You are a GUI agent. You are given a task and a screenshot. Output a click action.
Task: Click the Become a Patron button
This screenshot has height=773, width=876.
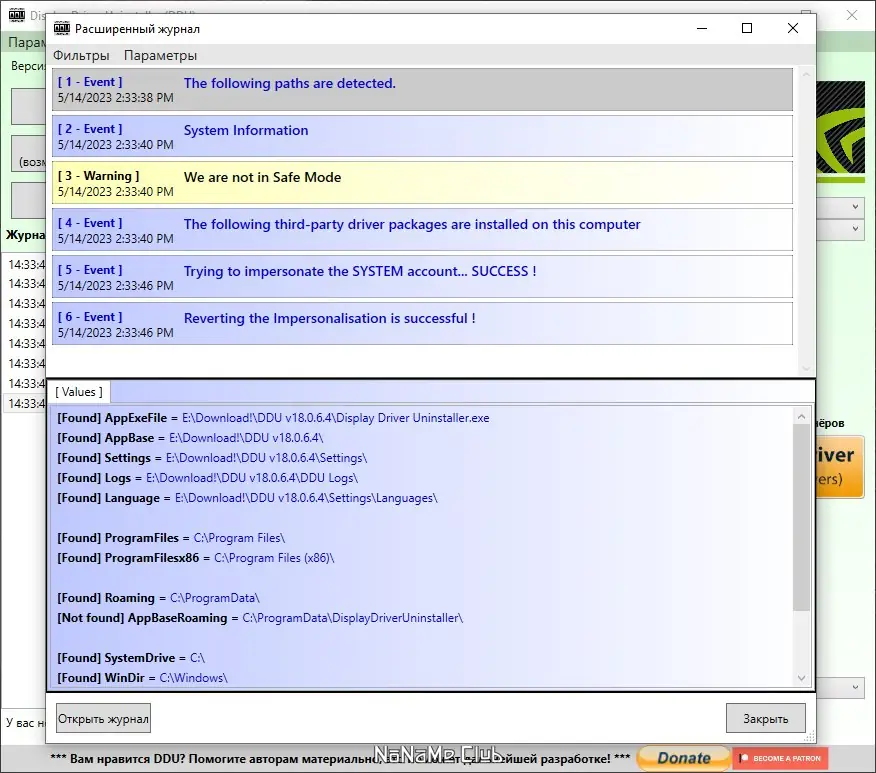point(780,758)
